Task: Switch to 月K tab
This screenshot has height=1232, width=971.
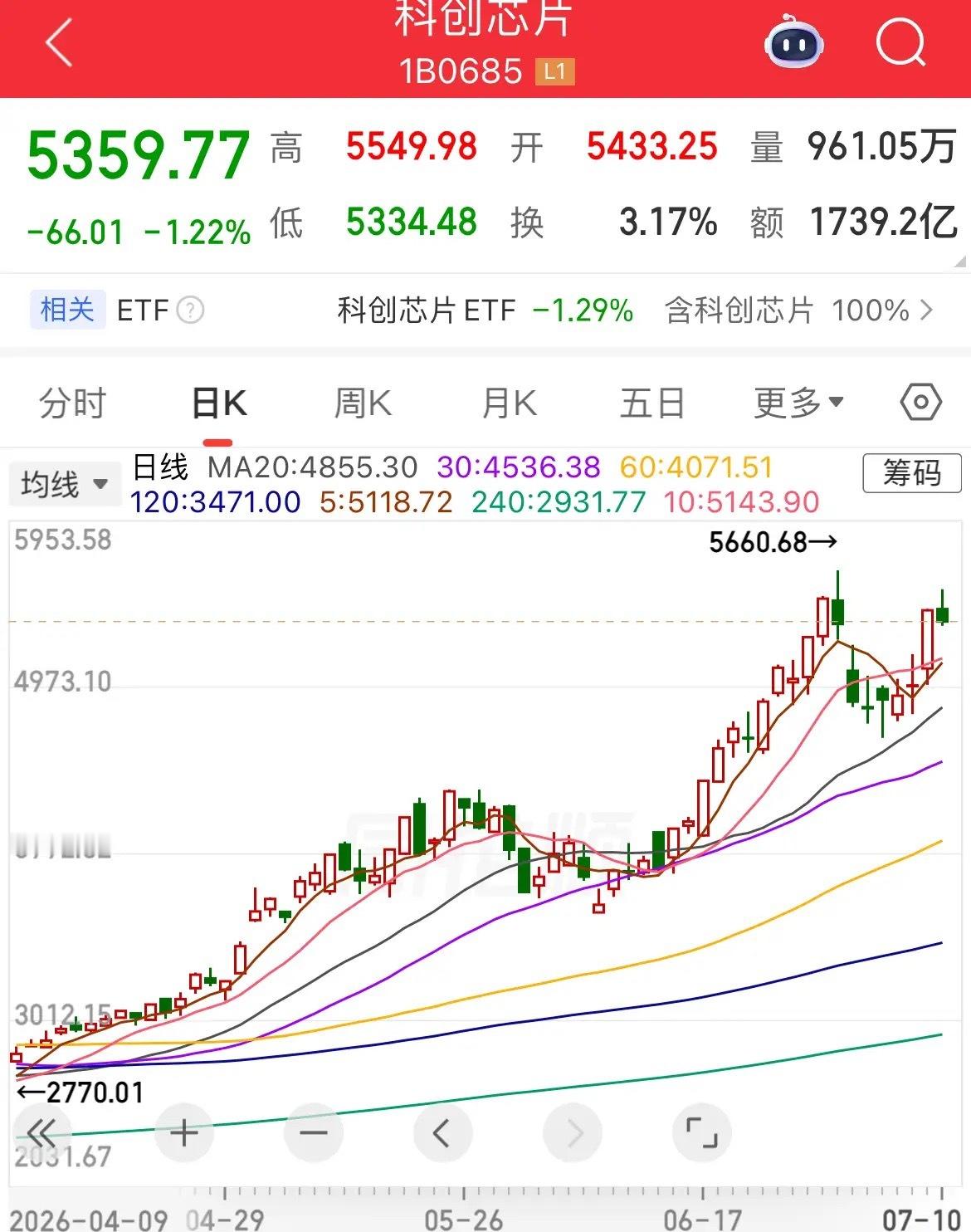Action: coord(510,403)
